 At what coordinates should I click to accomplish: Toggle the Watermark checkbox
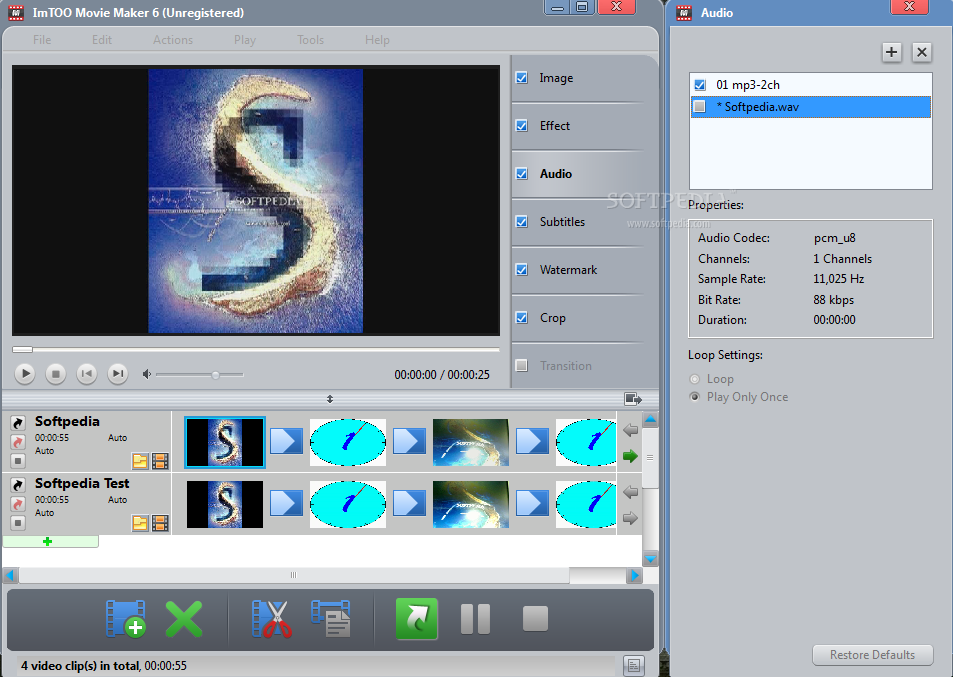[x=521, y=270]
